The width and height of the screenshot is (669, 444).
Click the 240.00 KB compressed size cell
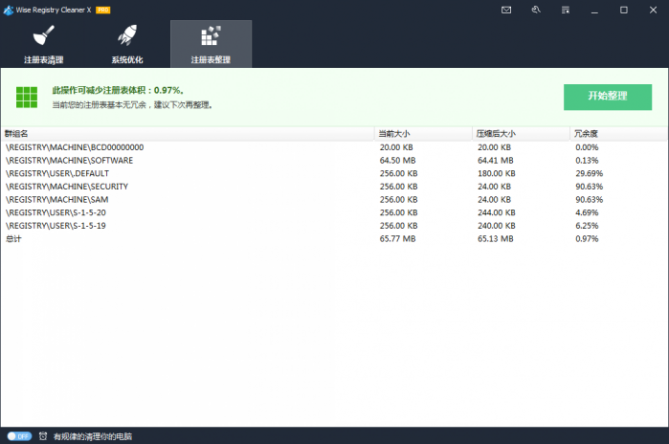[496, 226]
